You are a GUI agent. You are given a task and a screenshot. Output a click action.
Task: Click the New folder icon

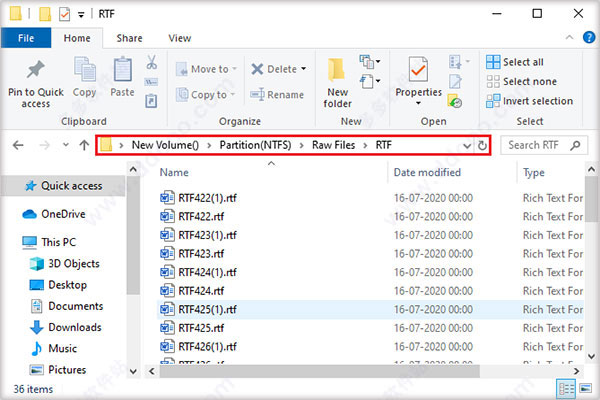[x=337, y=70]
